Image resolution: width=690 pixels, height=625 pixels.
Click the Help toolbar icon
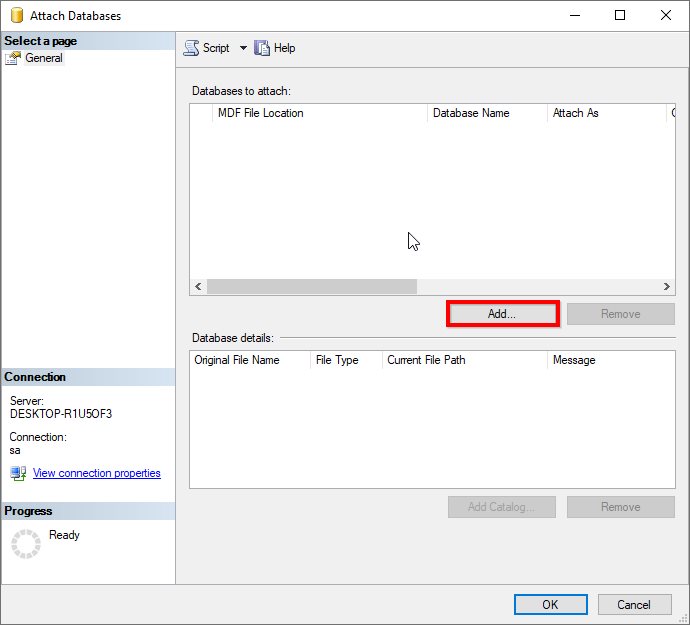coord(262,48)
